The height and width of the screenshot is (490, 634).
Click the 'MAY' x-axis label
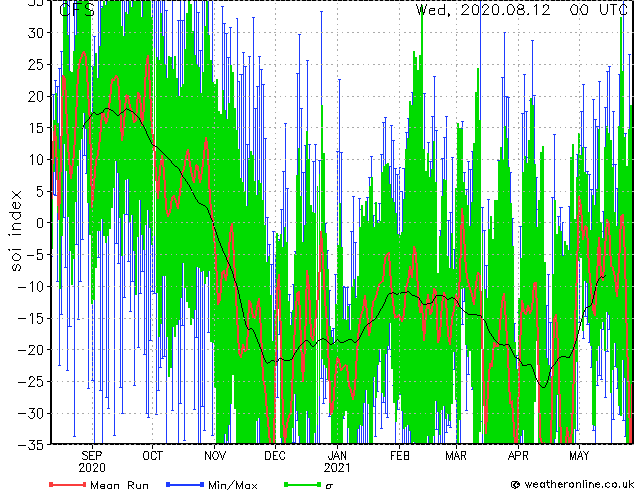(579, 456)
